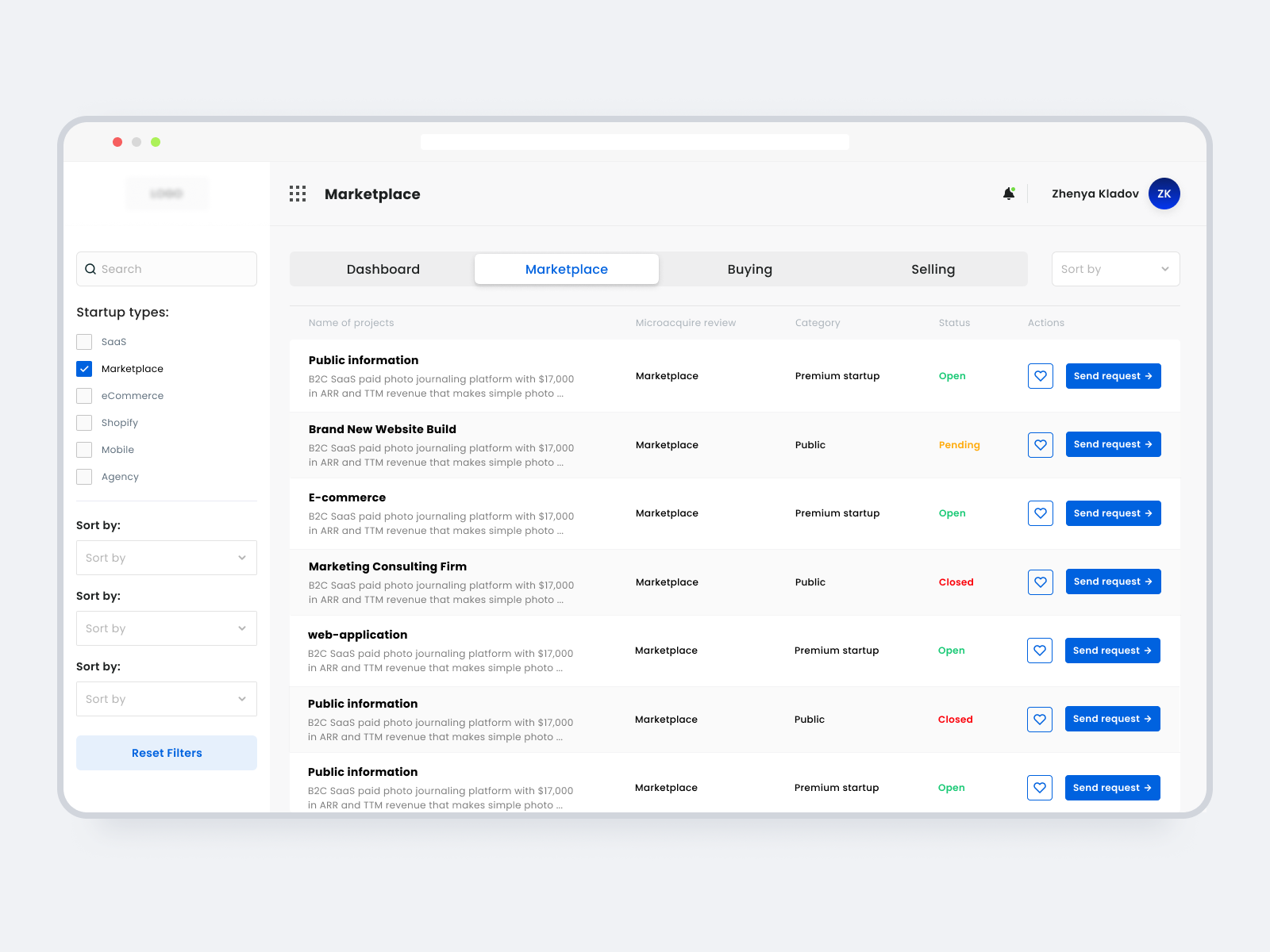Click the Zhenya Kladov user name
1270x952 pixels.
tap(1095, 194)
